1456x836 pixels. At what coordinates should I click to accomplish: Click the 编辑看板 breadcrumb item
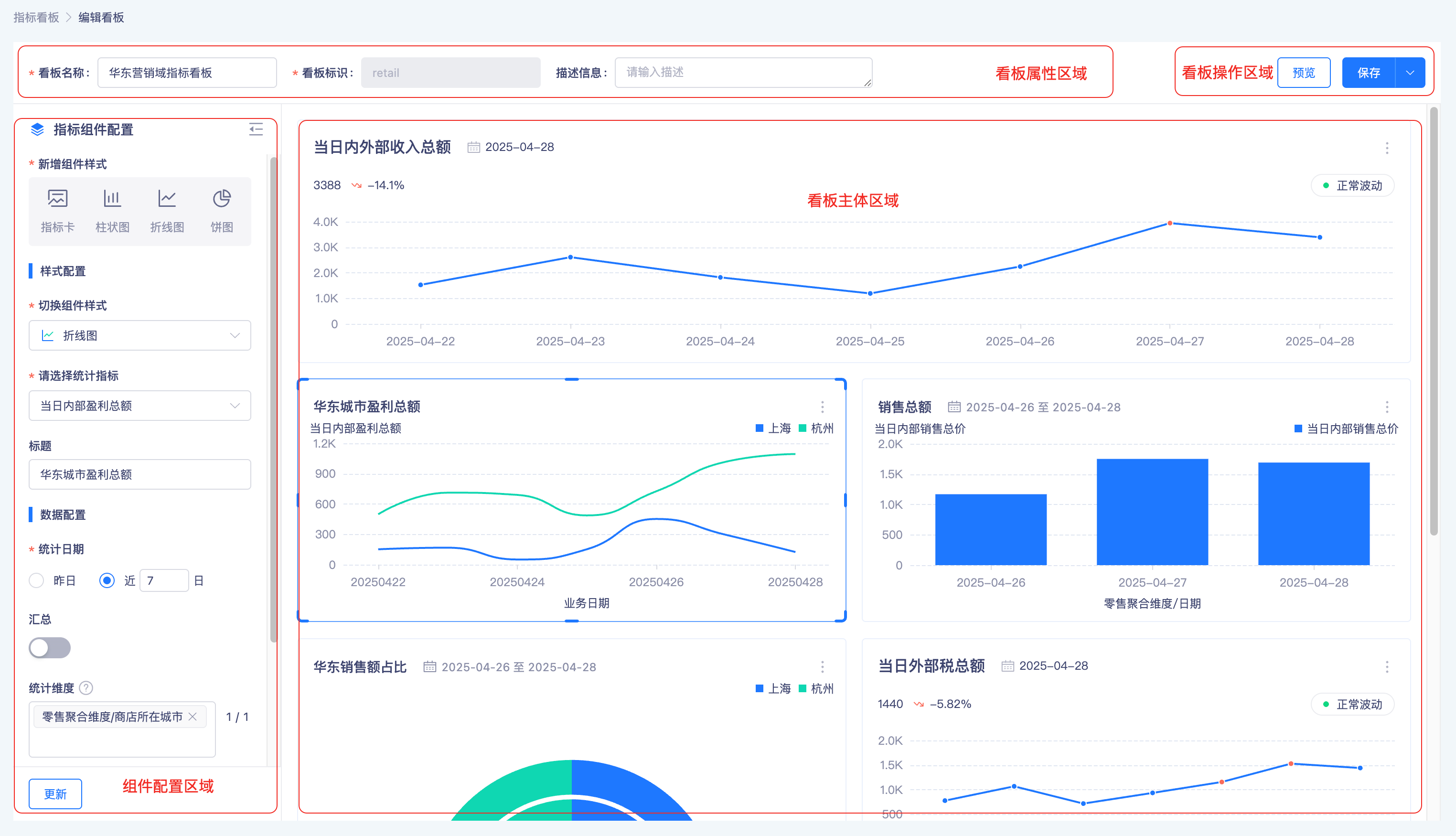(101, 17)
